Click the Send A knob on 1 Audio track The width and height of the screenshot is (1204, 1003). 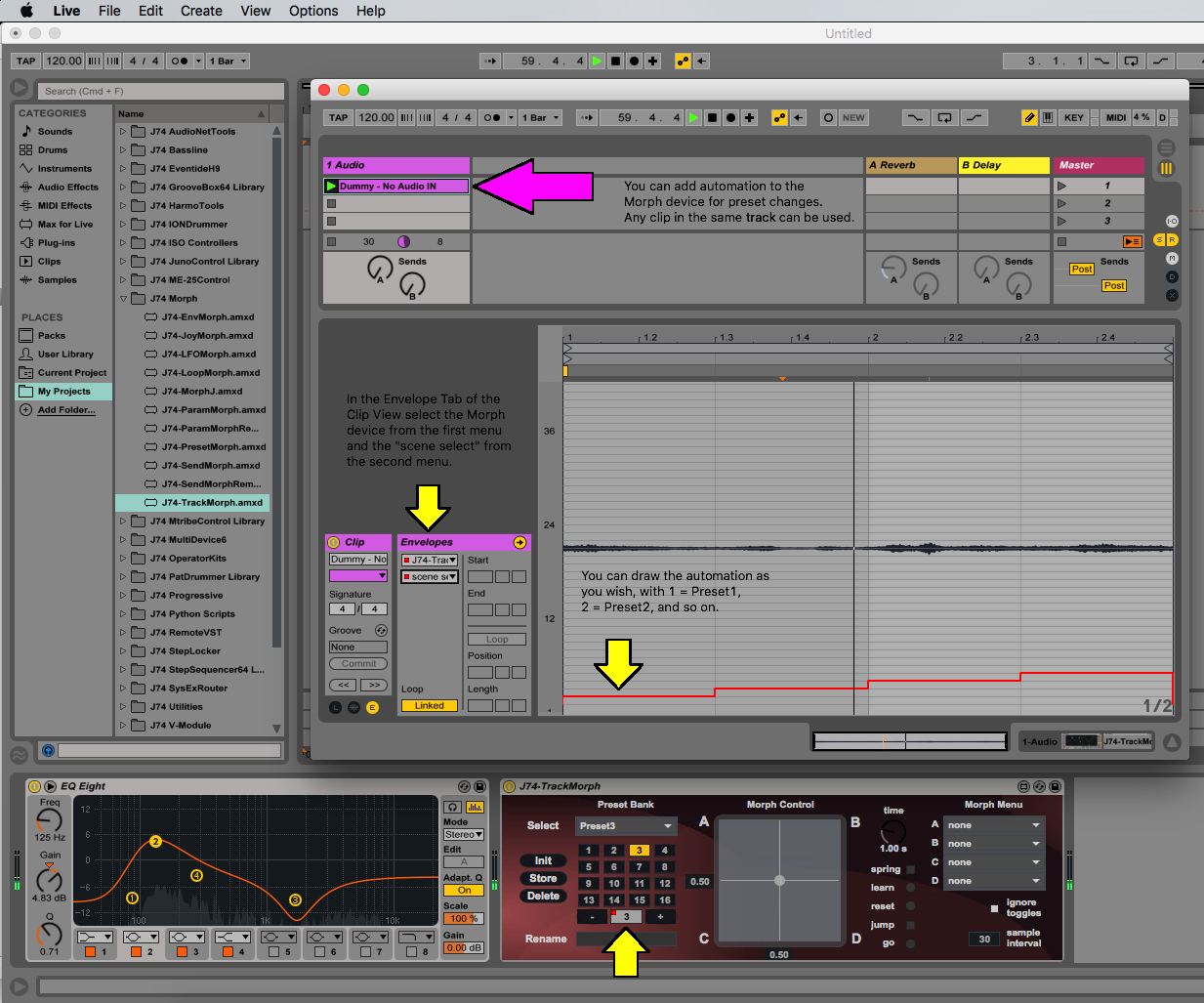pos(380,270)
